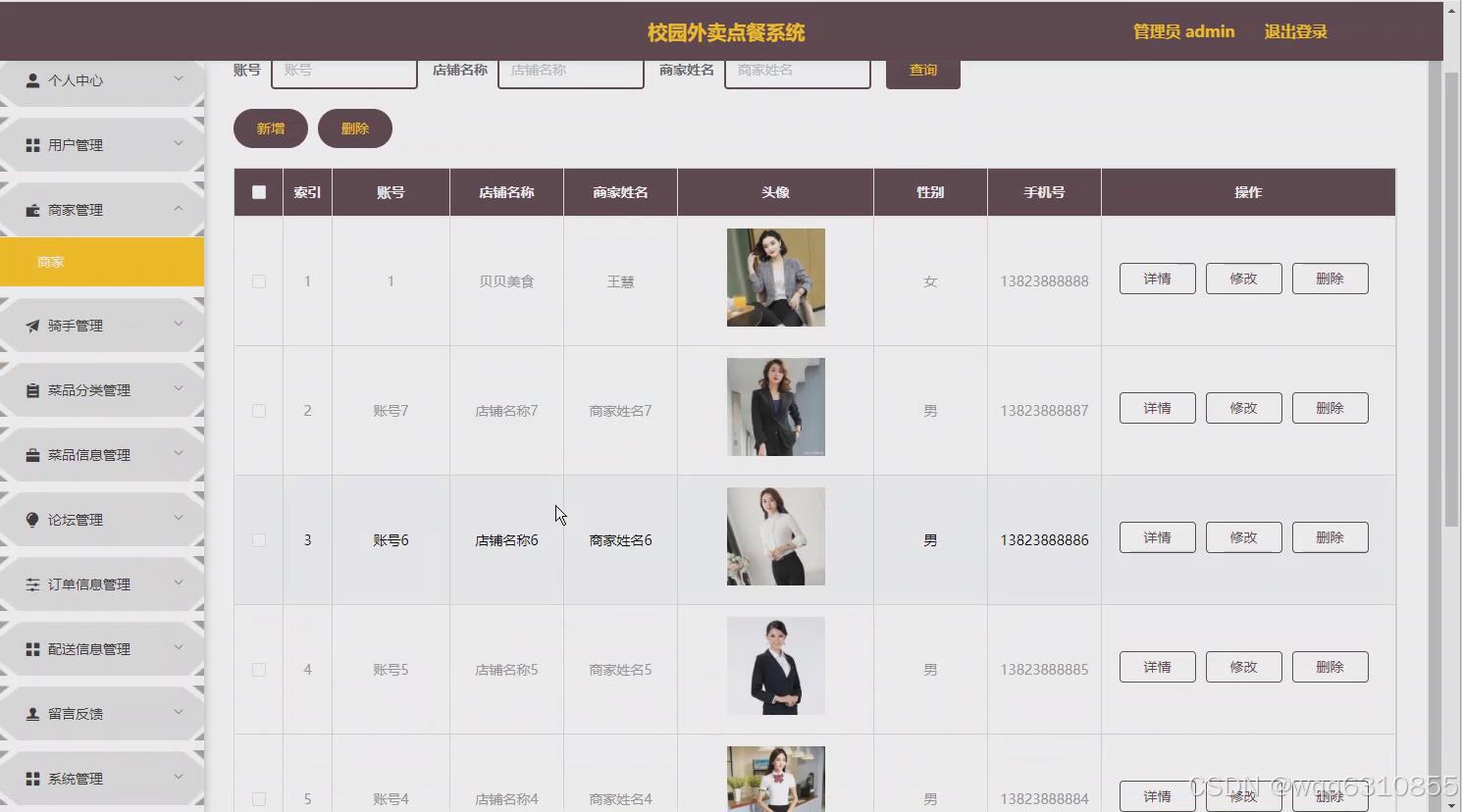Image resolution: width=1462 pixels, height=812 pixels.
Task: Click the 店铺名称6 cell
Action: (x=506, y=540)
